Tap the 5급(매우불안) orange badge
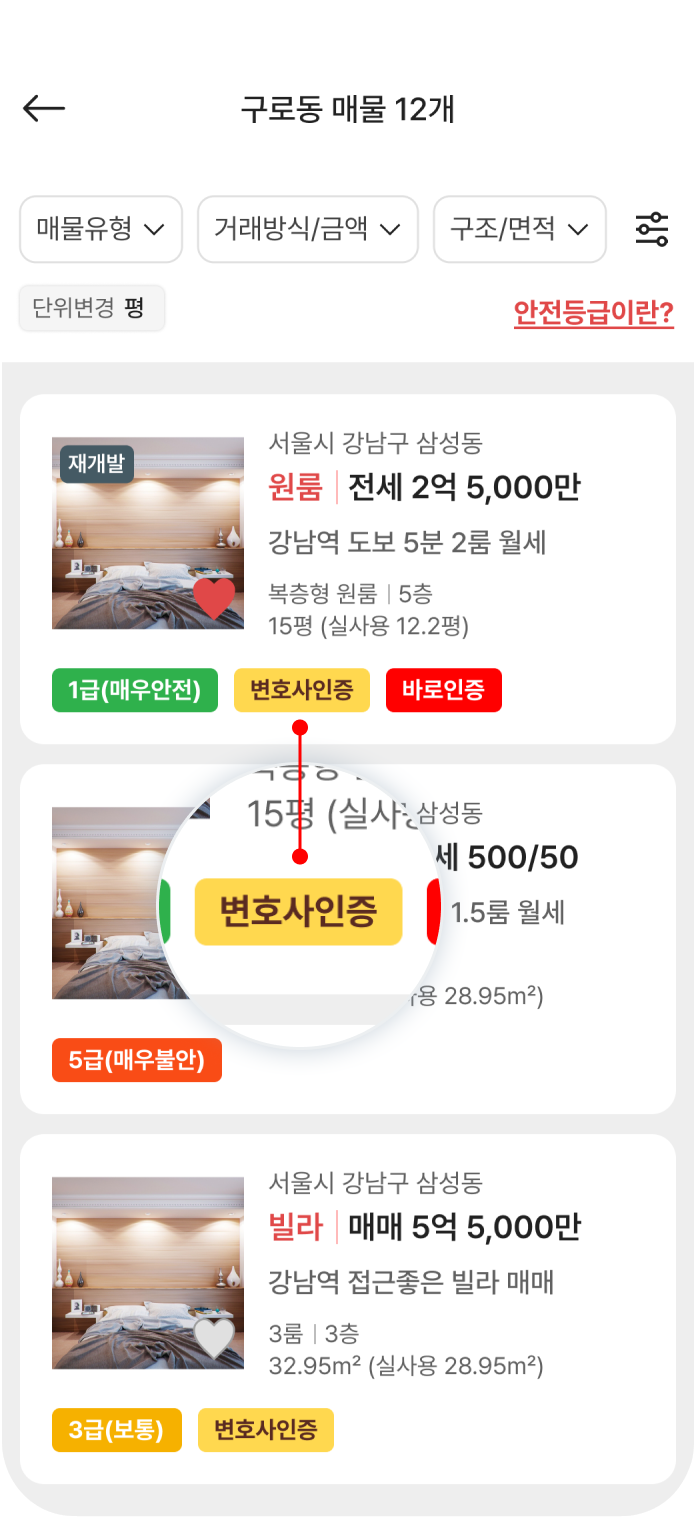The width and height of the screenshot is (694, 1518). 137,1061
